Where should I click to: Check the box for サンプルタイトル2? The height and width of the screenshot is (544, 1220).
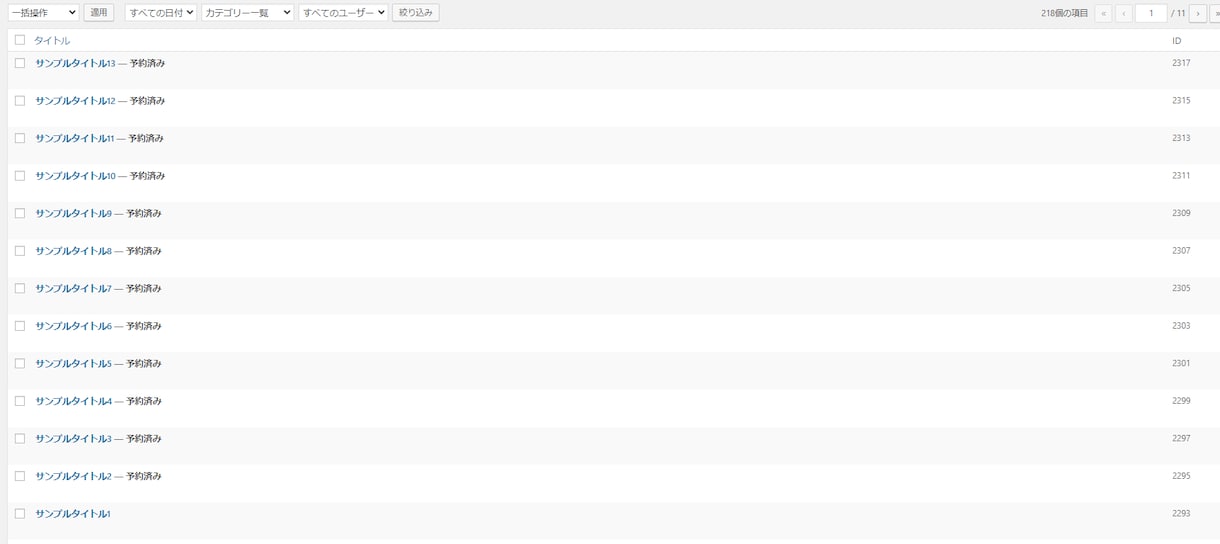point(19,476)
